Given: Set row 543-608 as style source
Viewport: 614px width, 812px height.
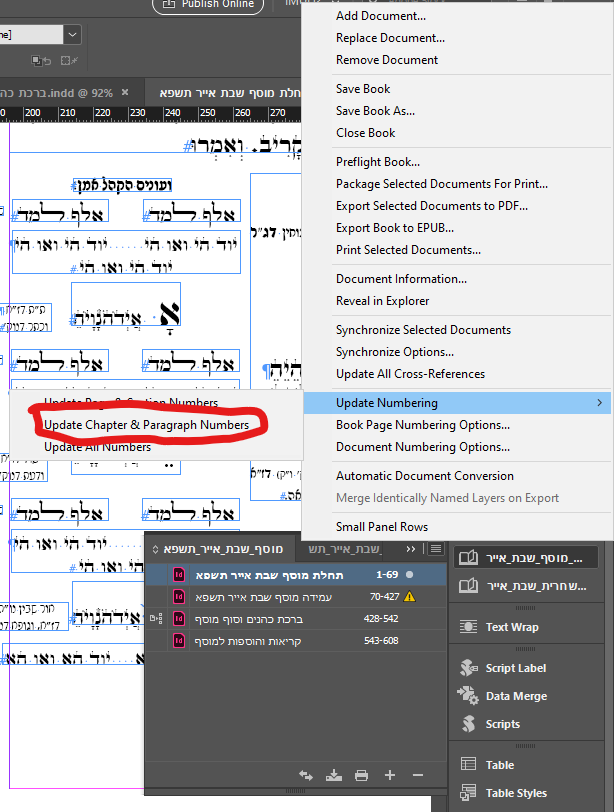Looking at the screenshot, I should coord(155,641).
